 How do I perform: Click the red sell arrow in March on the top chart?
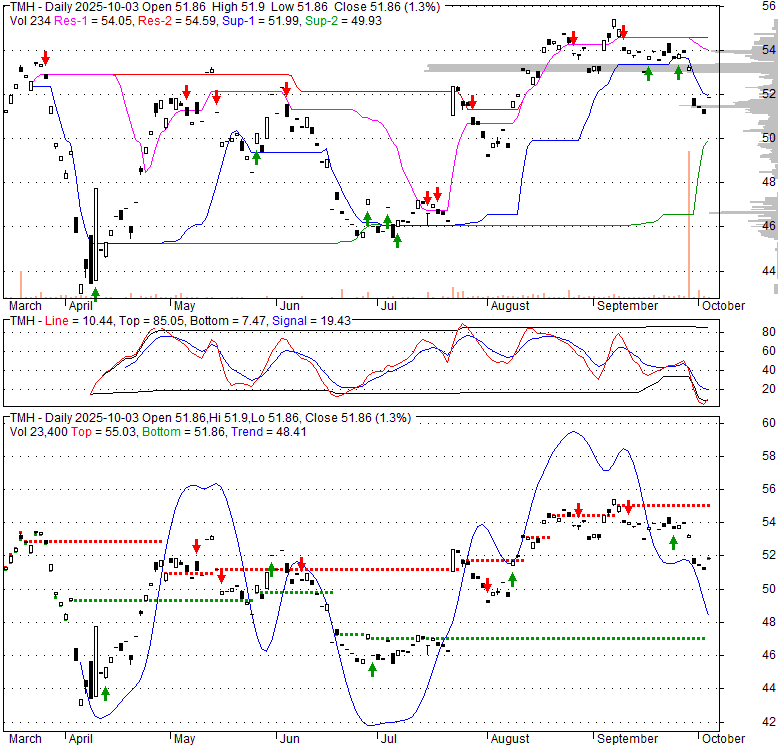[44, 61]
